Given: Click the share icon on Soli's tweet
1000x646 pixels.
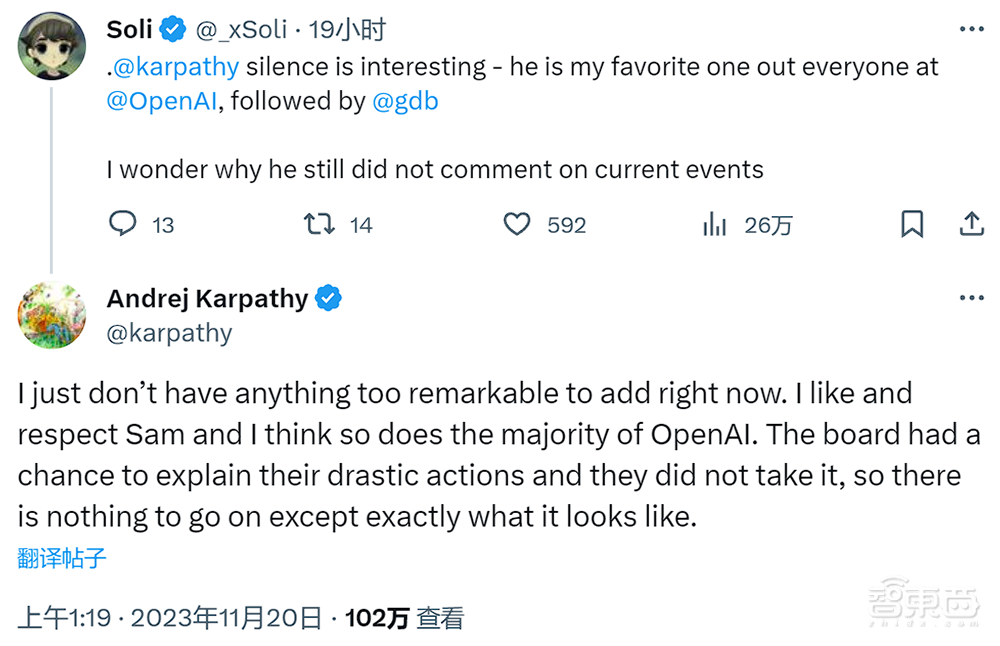Looking at the screenshot, I should 971,224.
